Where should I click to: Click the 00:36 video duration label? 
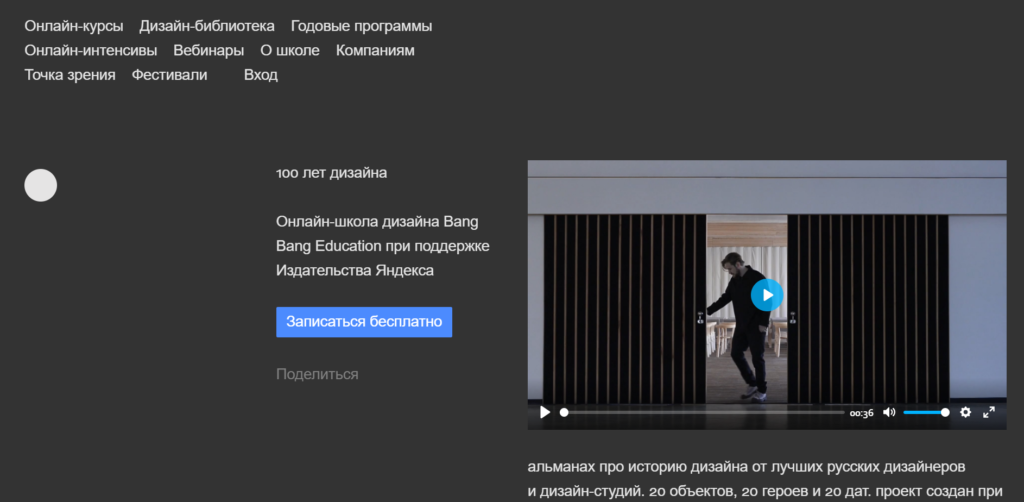click(861, 413)
